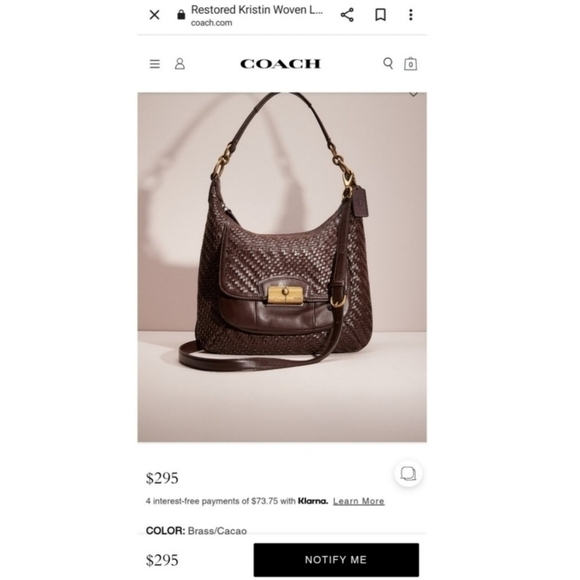Tap the coach.com address text
This screenshot has height=580, width=580.
[212, 23]
